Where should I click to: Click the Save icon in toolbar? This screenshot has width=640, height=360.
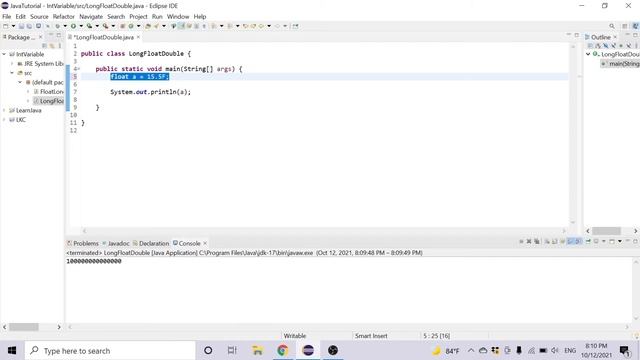click(x=21, y=26)
